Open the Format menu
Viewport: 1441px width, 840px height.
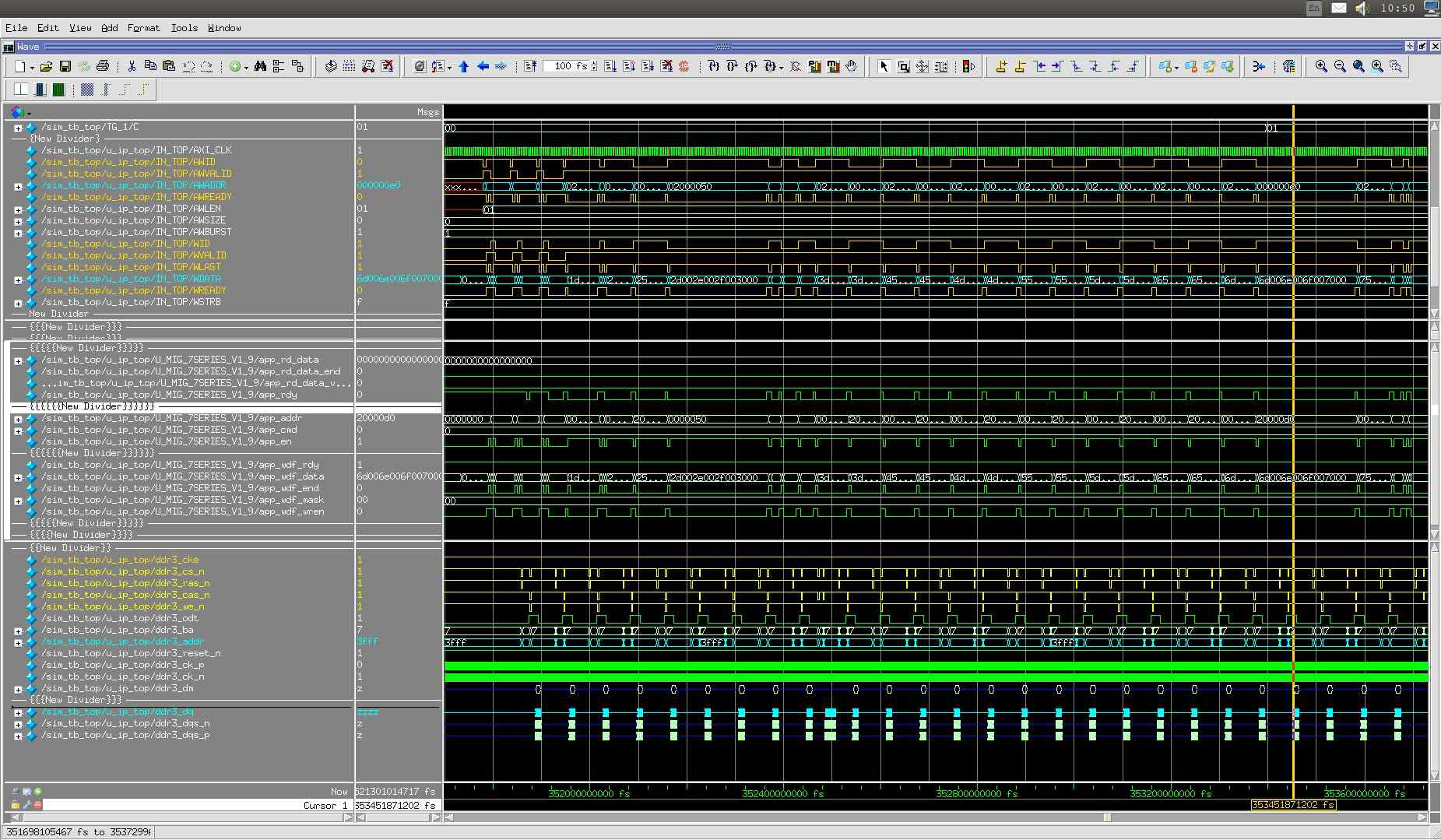143,28
